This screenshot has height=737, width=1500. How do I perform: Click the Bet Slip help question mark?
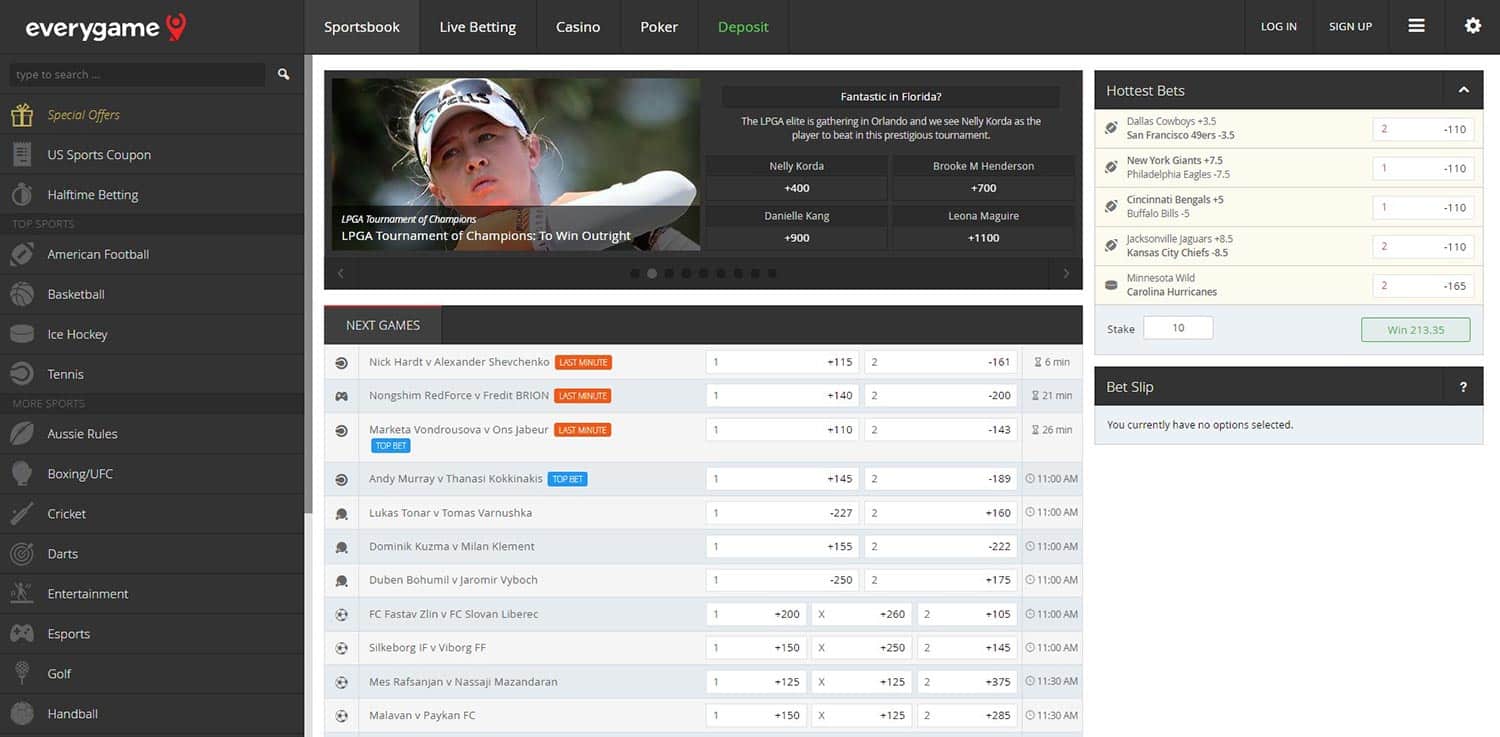point(1463,387)
